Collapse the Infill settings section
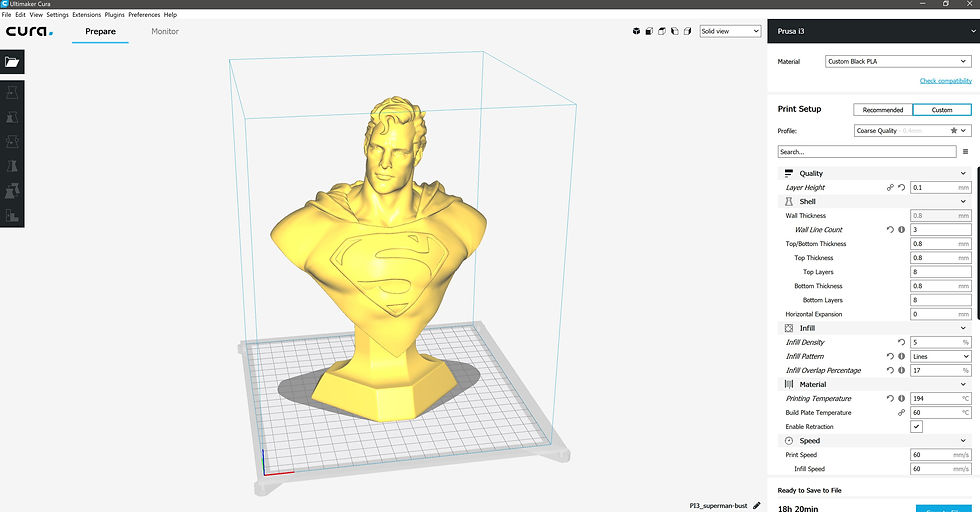This screenshot has height=512, width=980. pos(875,328)
